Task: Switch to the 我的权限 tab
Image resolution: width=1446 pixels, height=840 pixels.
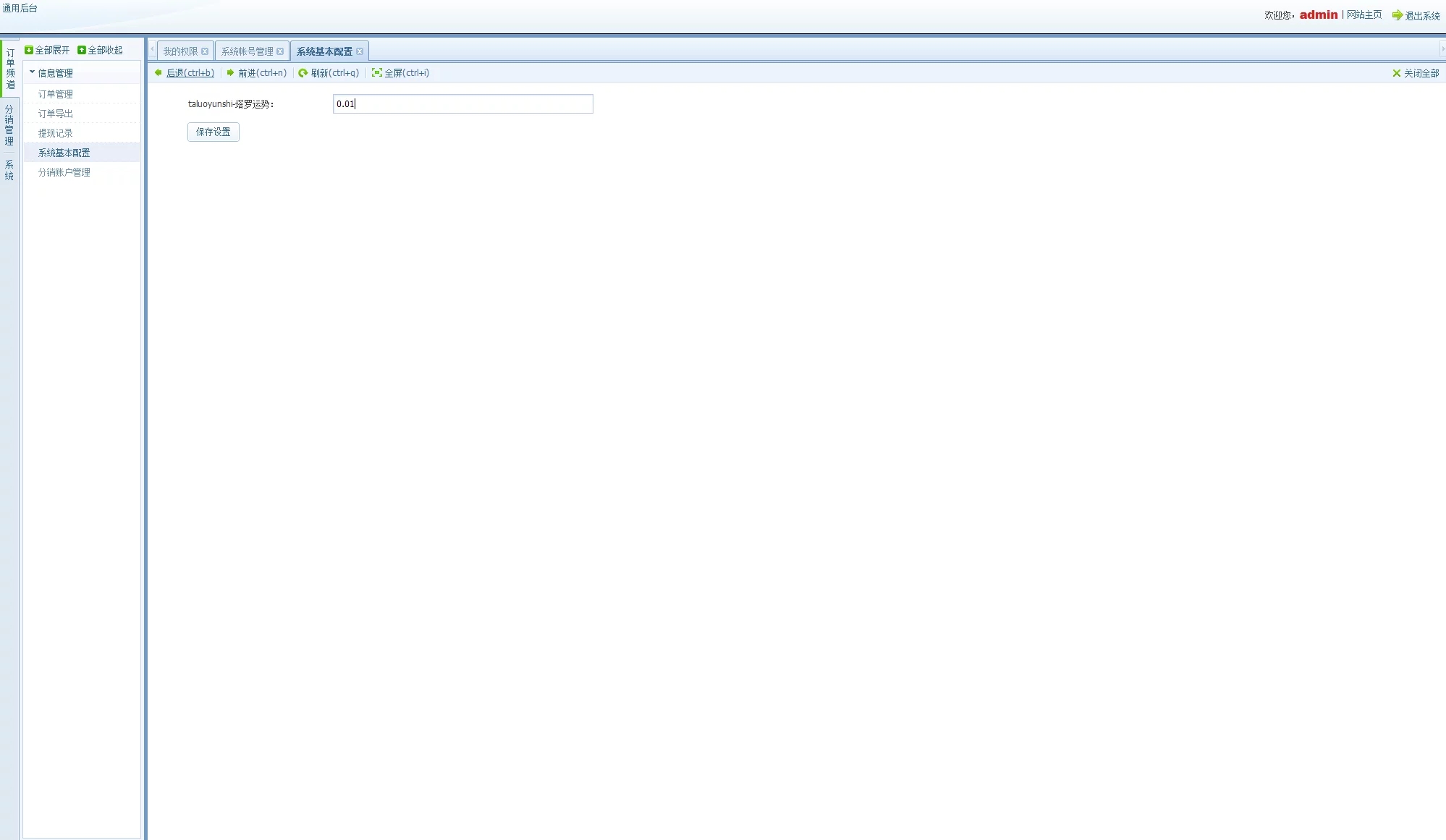Action: coord(179,51)
